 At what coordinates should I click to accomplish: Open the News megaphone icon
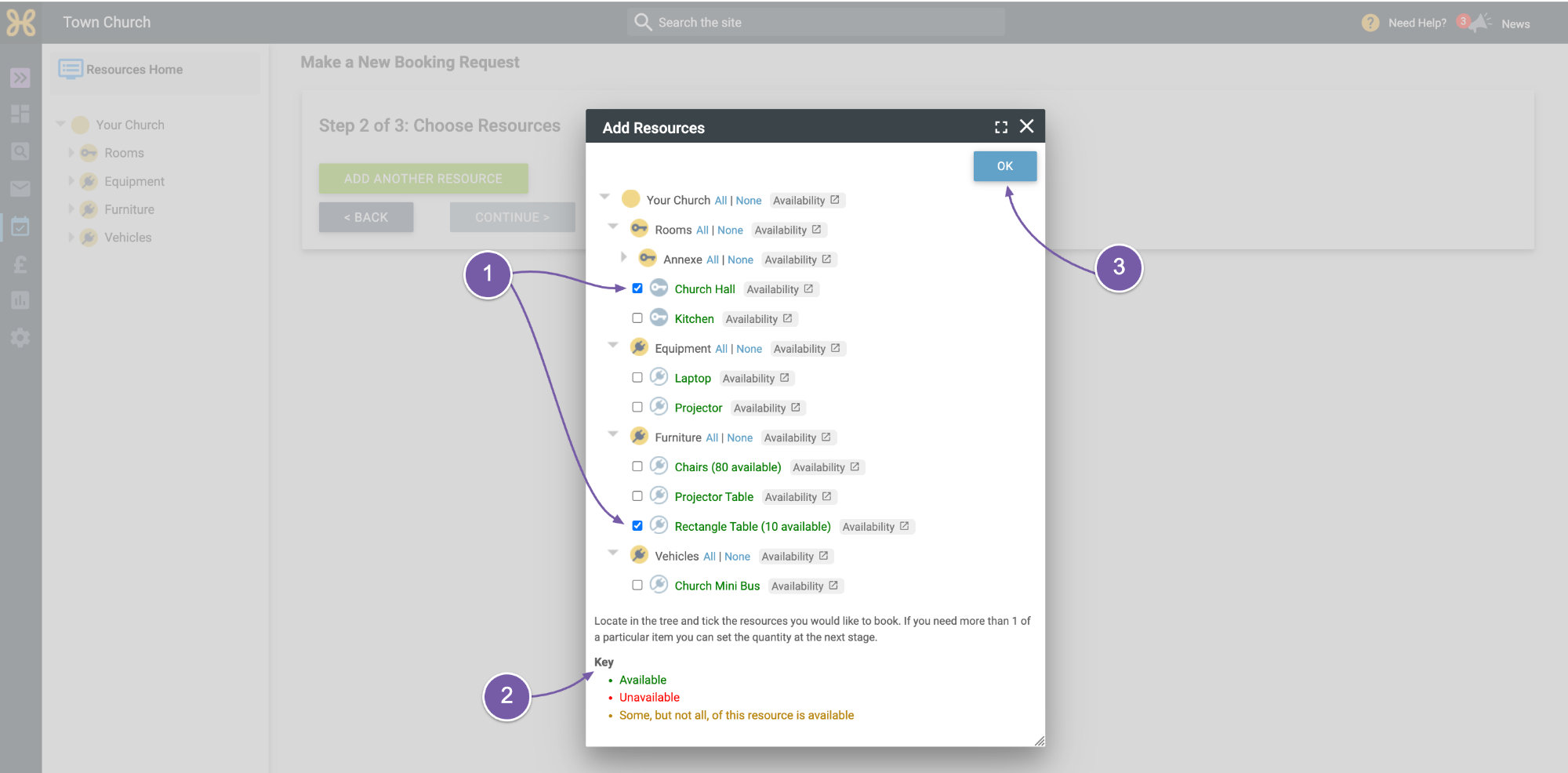(x=1479, y=23)
